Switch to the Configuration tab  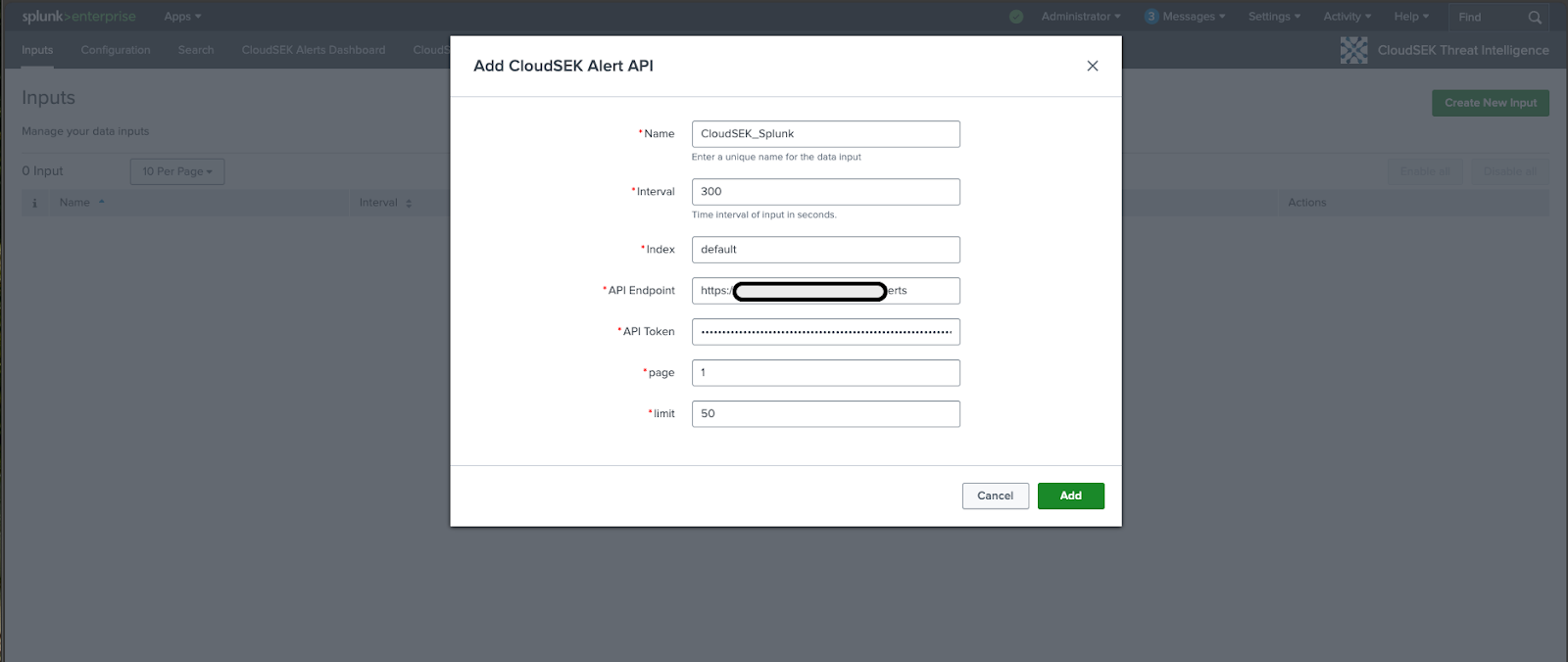[116, 50]
